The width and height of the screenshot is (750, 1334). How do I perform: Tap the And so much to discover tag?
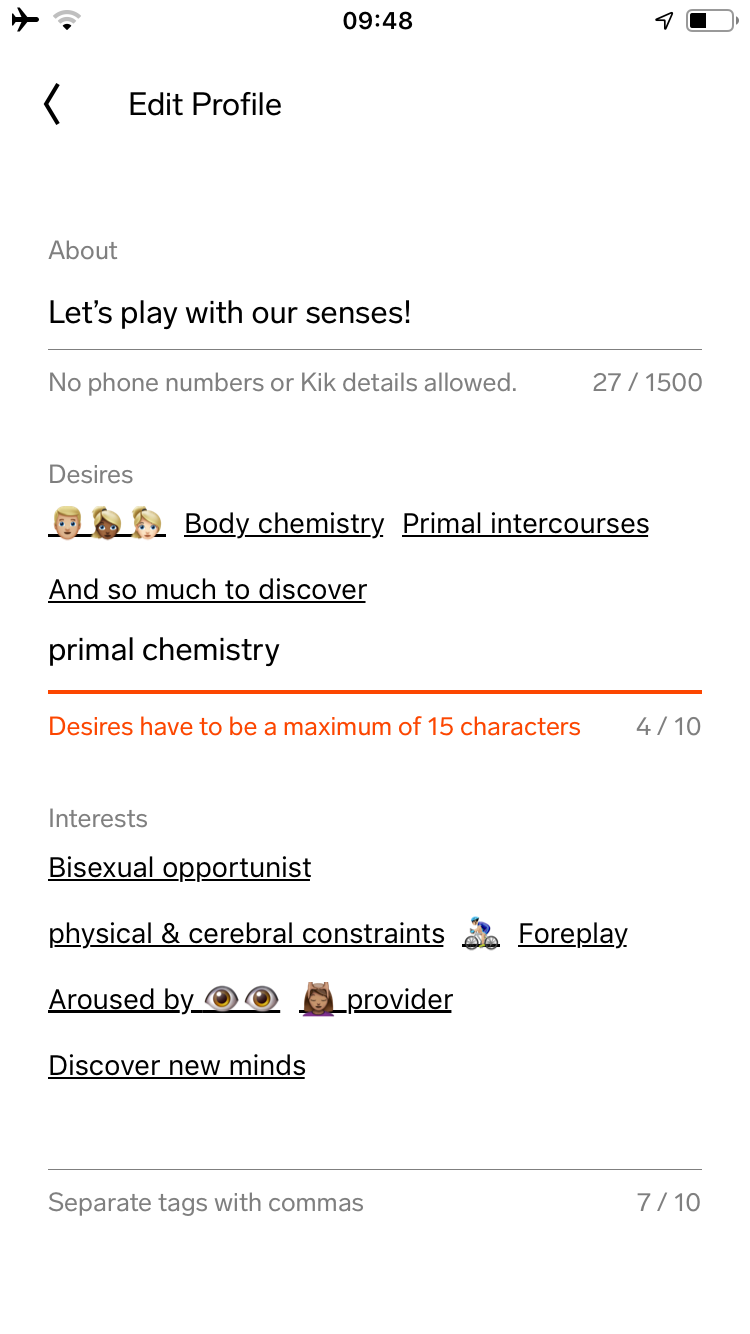(x=208, y=589)
